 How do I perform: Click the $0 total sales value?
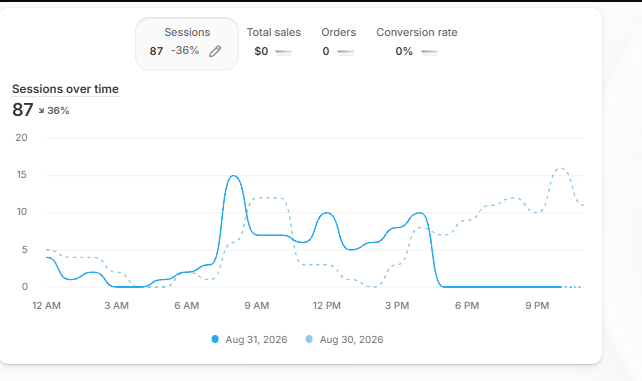point(261,51)
